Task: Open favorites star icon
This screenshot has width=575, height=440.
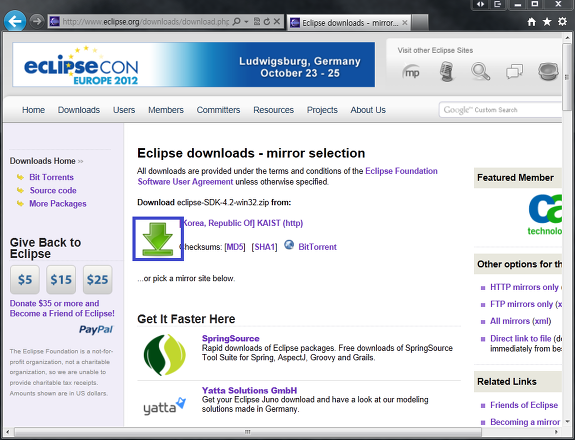Action: pos(547,22)
